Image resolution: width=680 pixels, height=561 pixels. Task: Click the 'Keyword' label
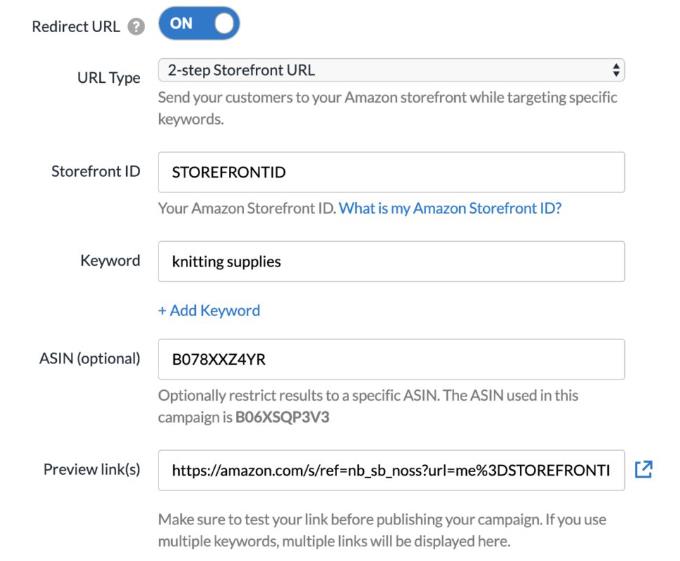(x=110, y=260)
